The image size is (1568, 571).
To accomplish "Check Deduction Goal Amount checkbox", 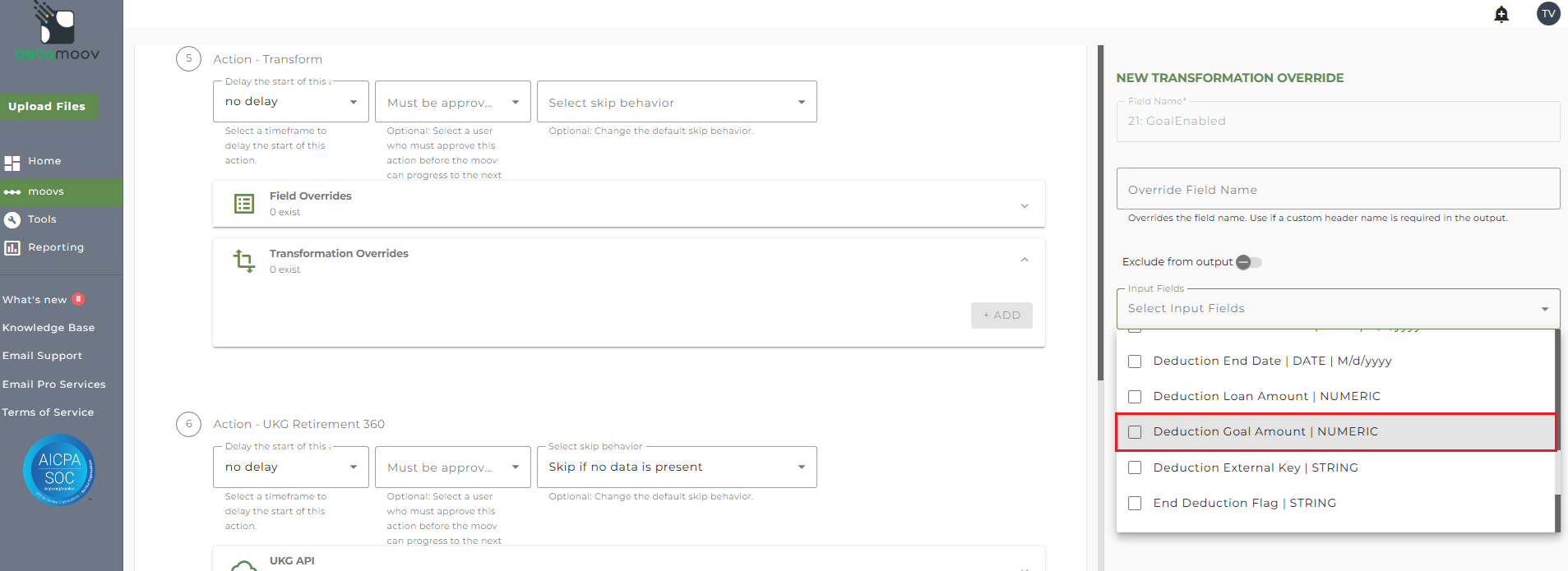I will pyautogui.click(x=1135, y=432).
